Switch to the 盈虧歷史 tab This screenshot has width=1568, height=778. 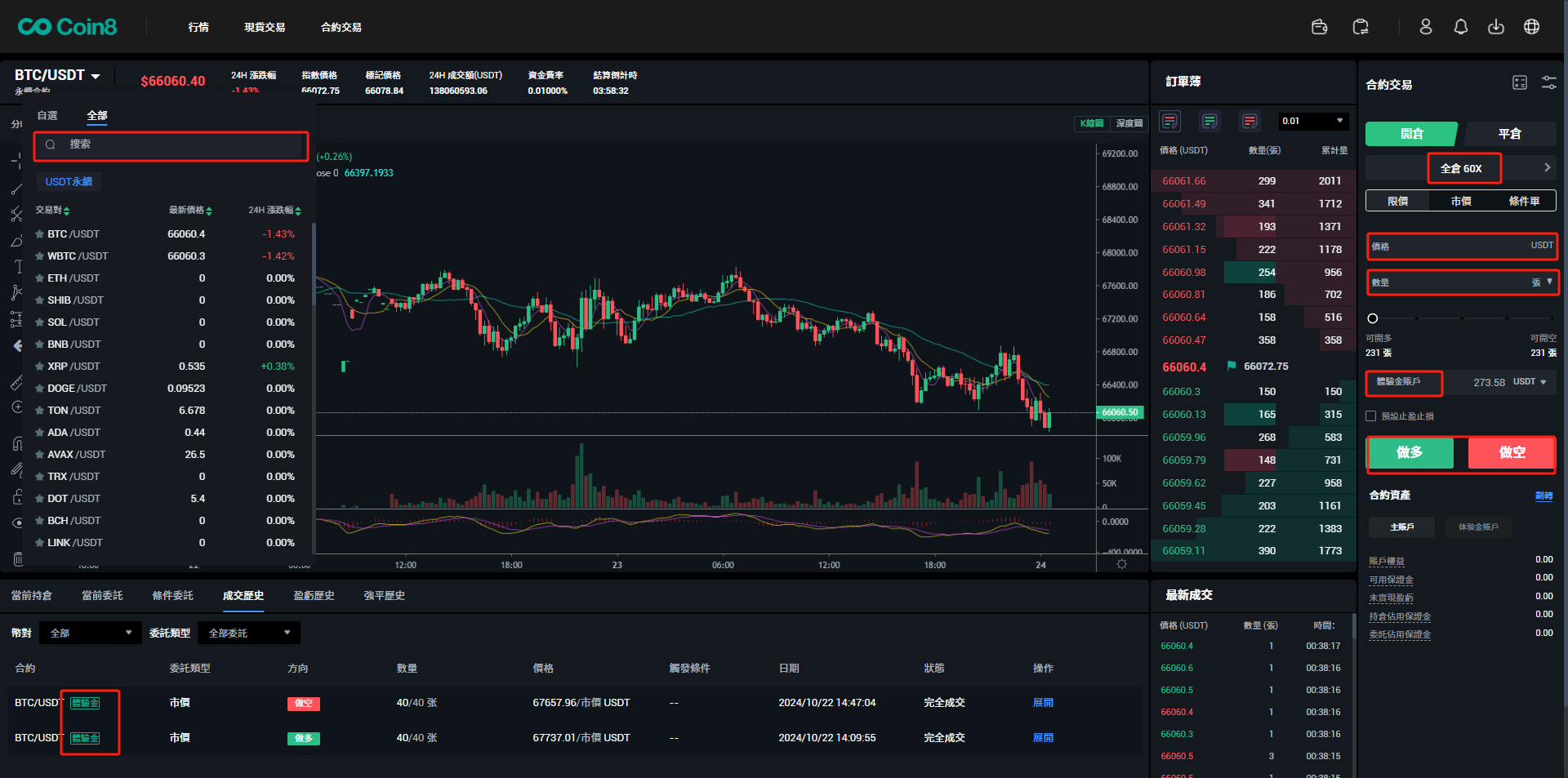[x=314, y=596]
